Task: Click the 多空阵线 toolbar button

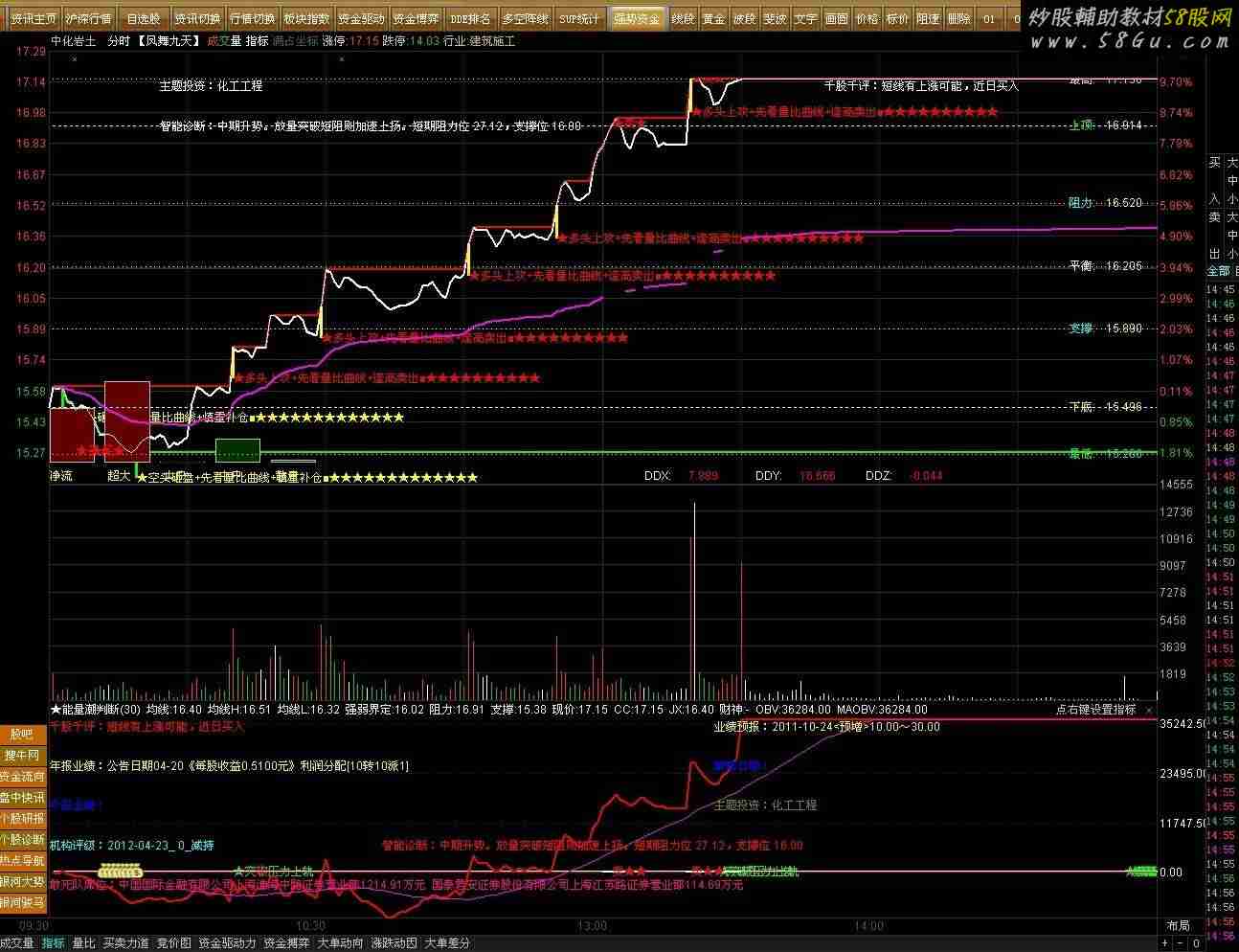Action: 526,18
